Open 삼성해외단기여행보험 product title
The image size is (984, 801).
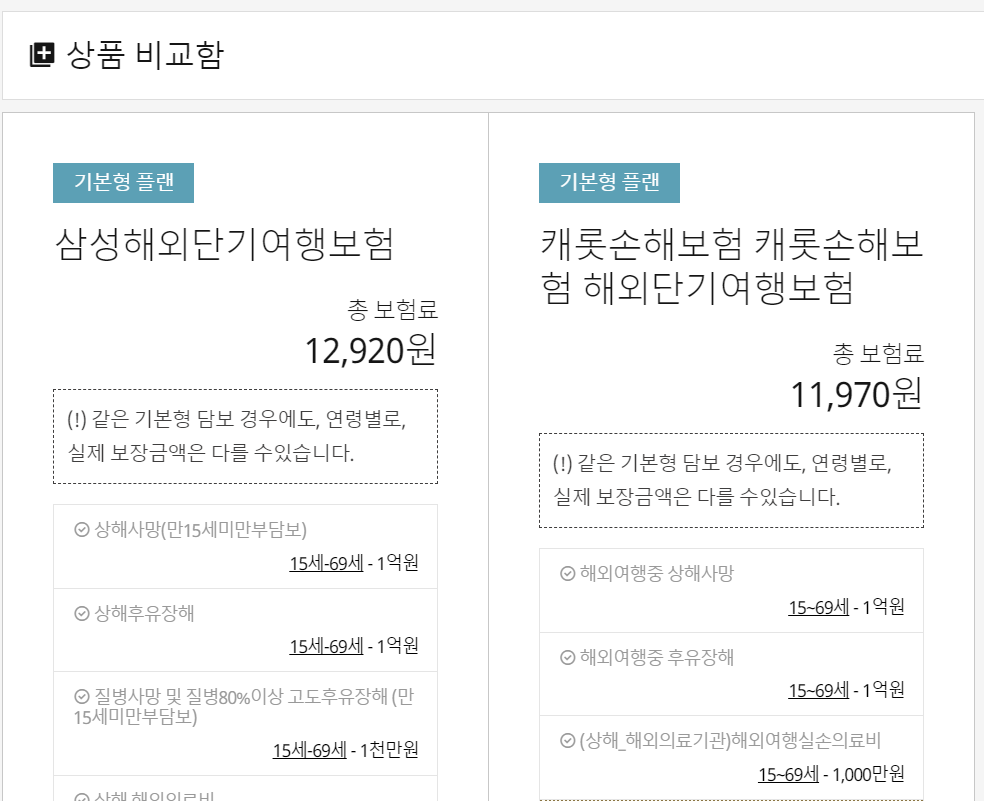click(224, 244)
